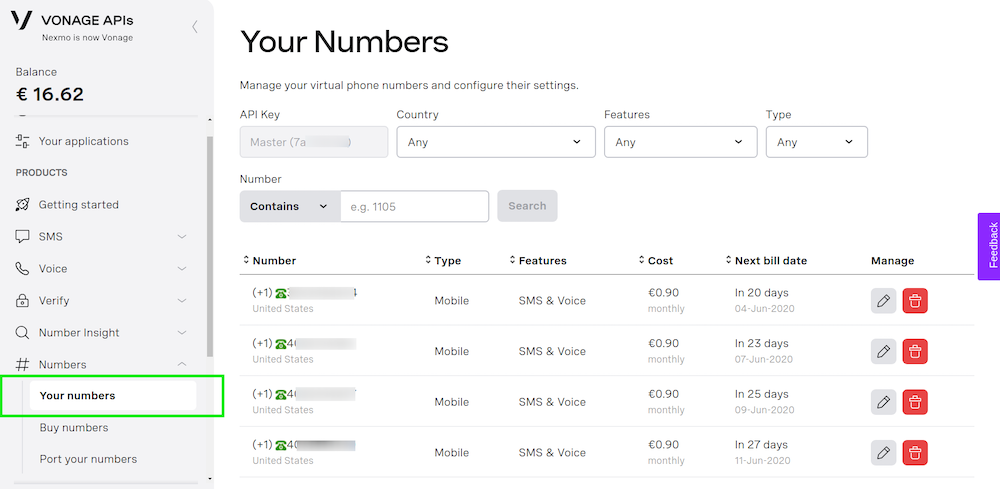Click the Verify padlock icon
The image size is (1000, 489).
click(22, 300)
